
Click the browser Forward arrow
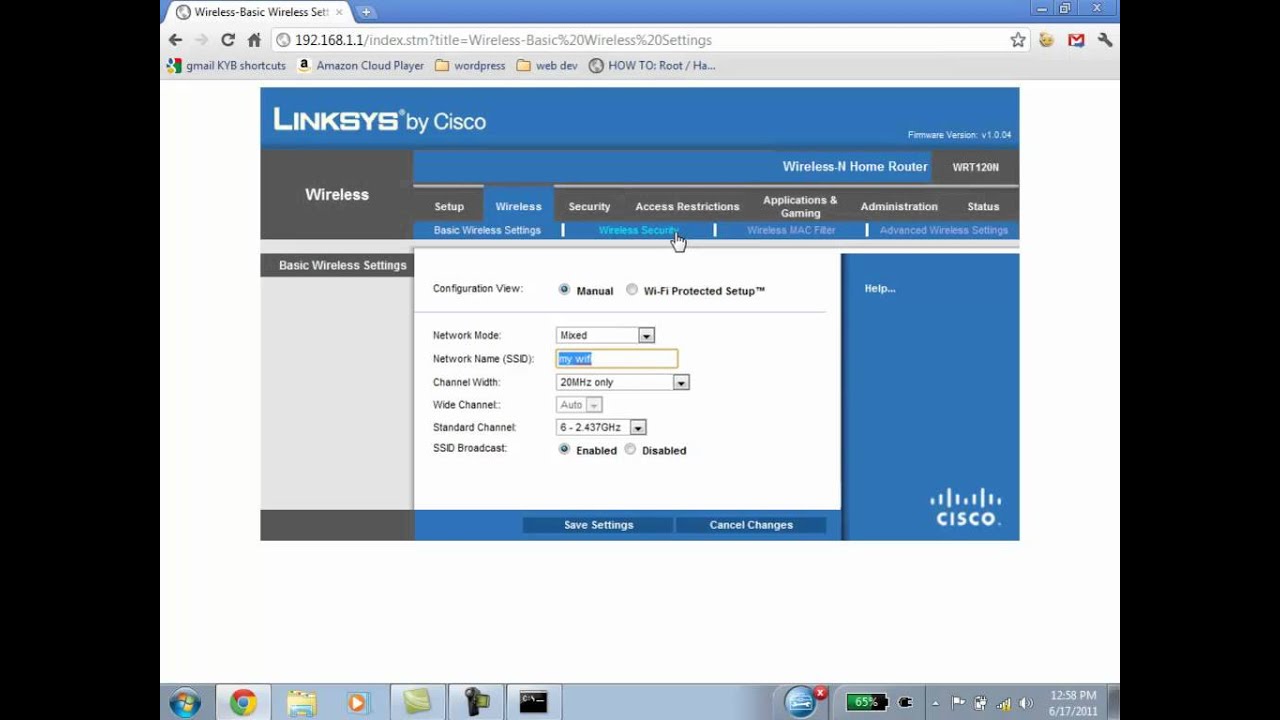tap(201, 40)
